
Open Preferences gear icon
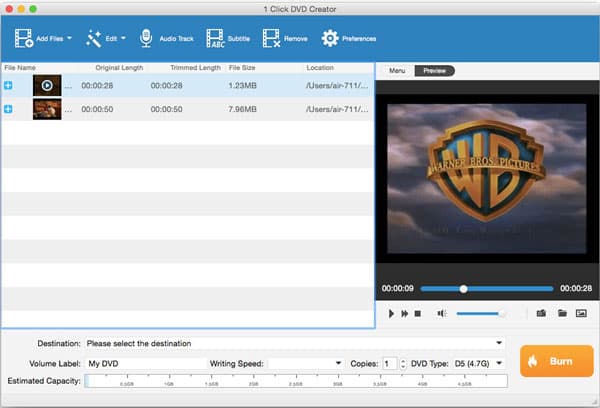330,38
